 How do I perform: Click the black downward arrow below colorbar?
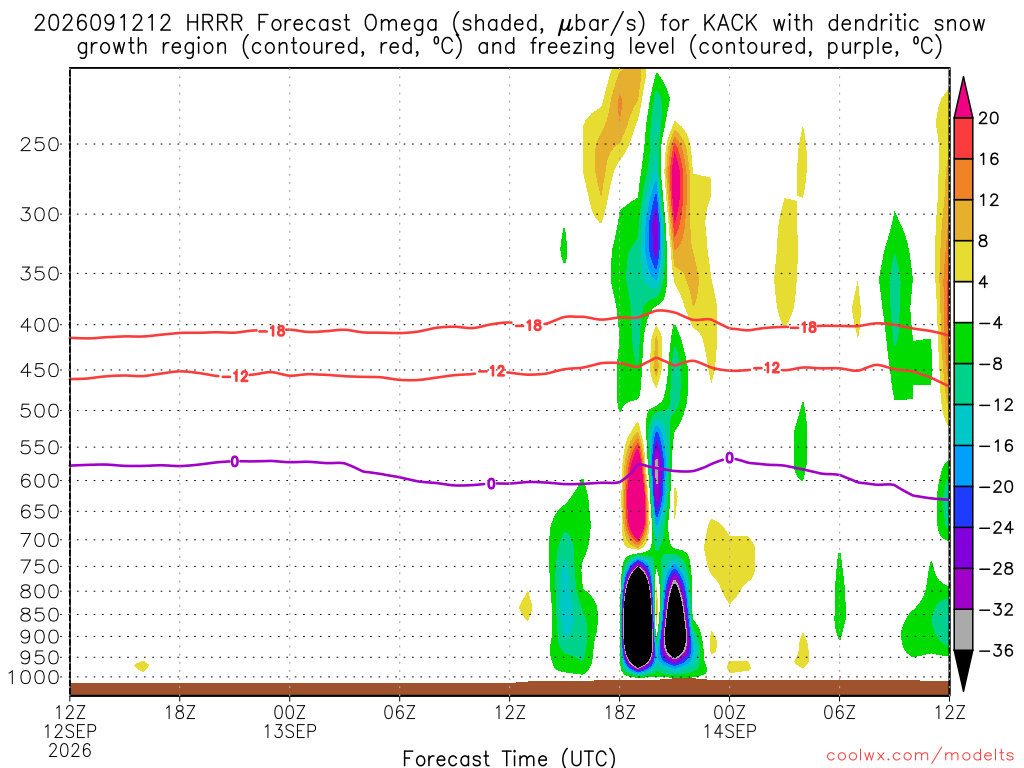pos(963,671)
